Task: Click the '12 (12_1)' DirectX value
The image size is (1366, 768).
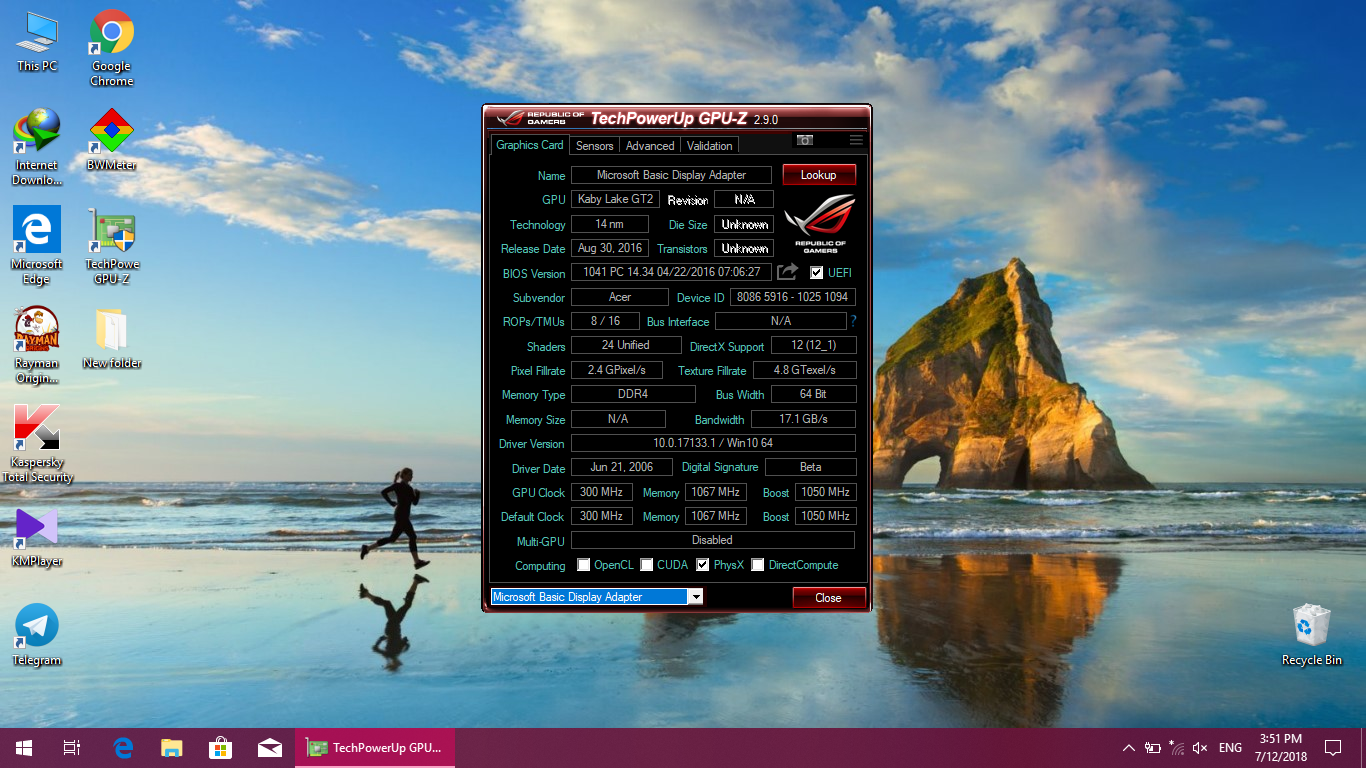Action: click(x=814, y=345)
